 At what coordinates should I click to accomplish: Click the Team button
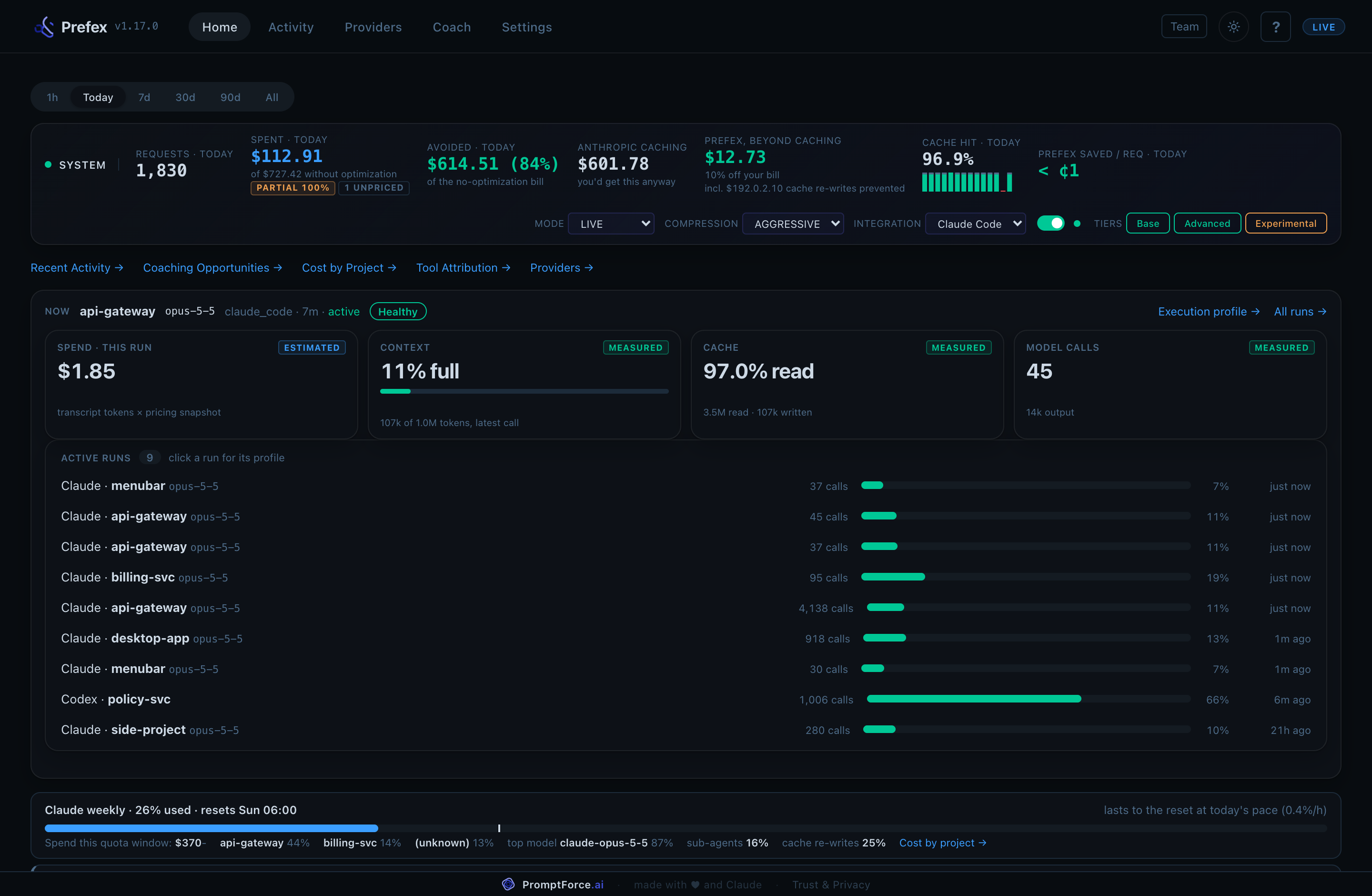[x=1183, y=27]
